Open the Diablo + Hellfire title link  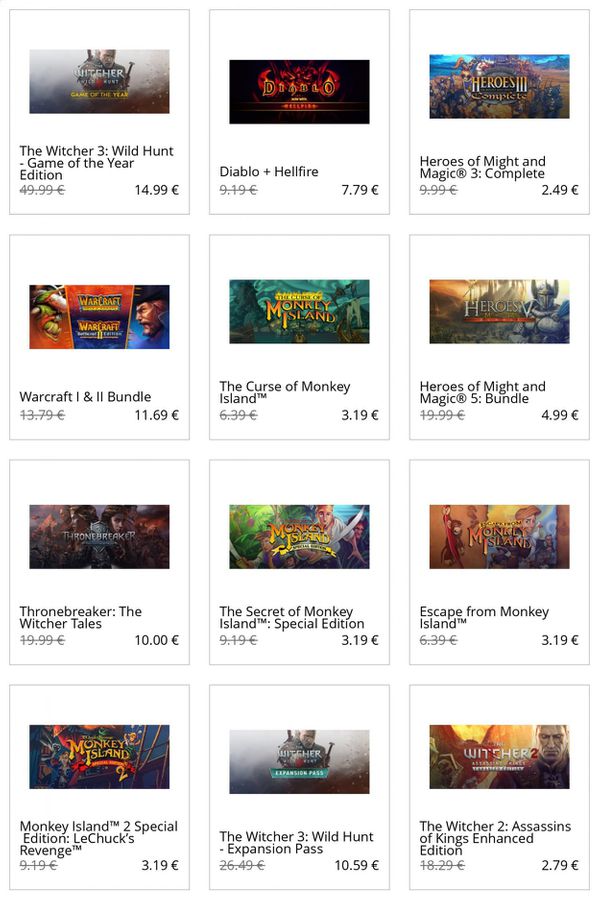coord(269,172)
